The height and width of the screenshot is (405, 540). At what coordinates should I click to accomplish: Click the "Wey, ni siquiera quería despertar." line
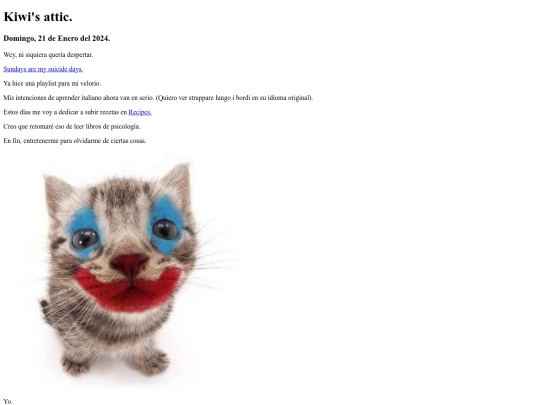click(x=48, y=55)
